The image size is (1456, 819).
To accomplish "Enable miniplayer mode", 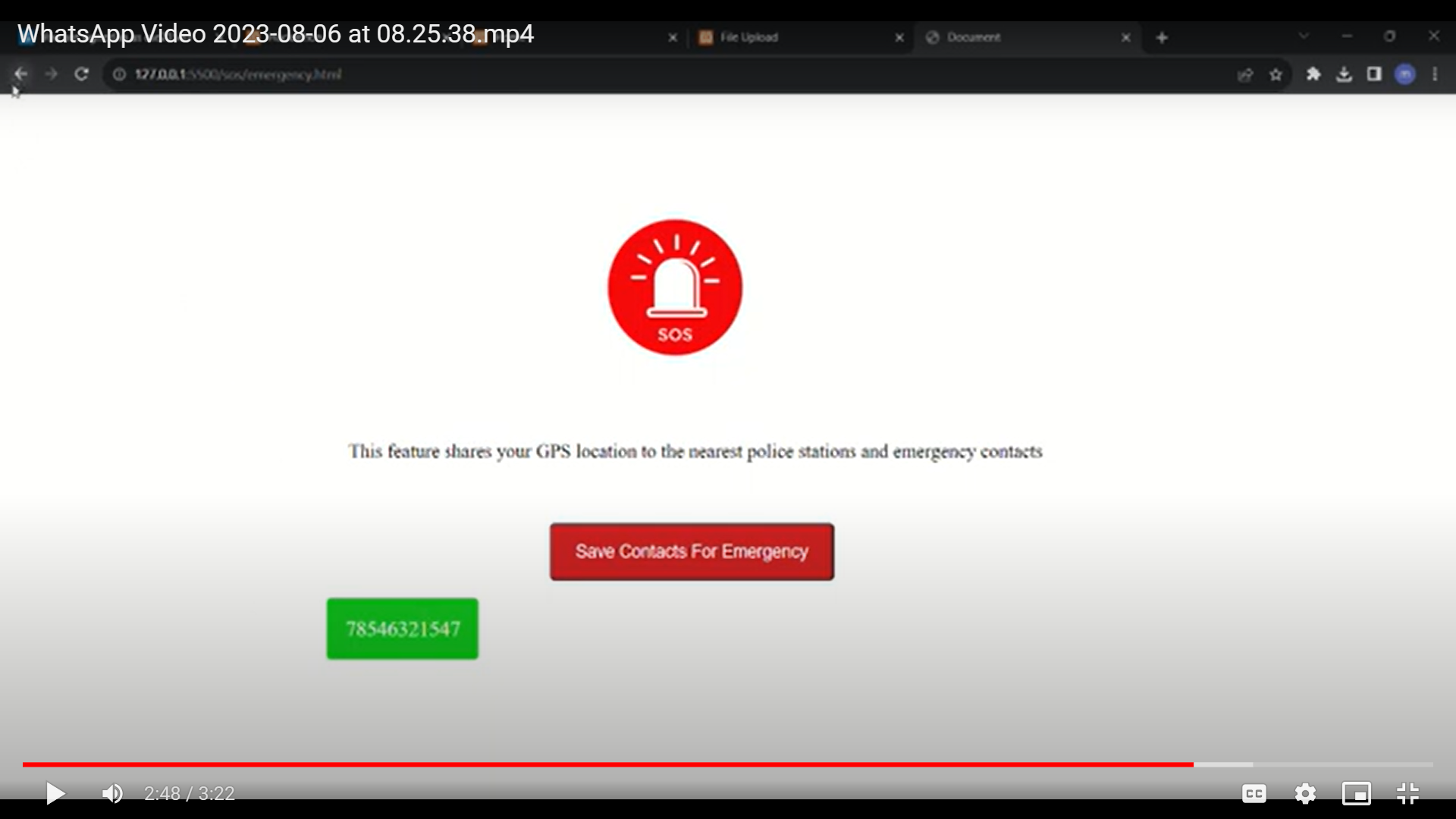I will click(x=1356, y=793).
